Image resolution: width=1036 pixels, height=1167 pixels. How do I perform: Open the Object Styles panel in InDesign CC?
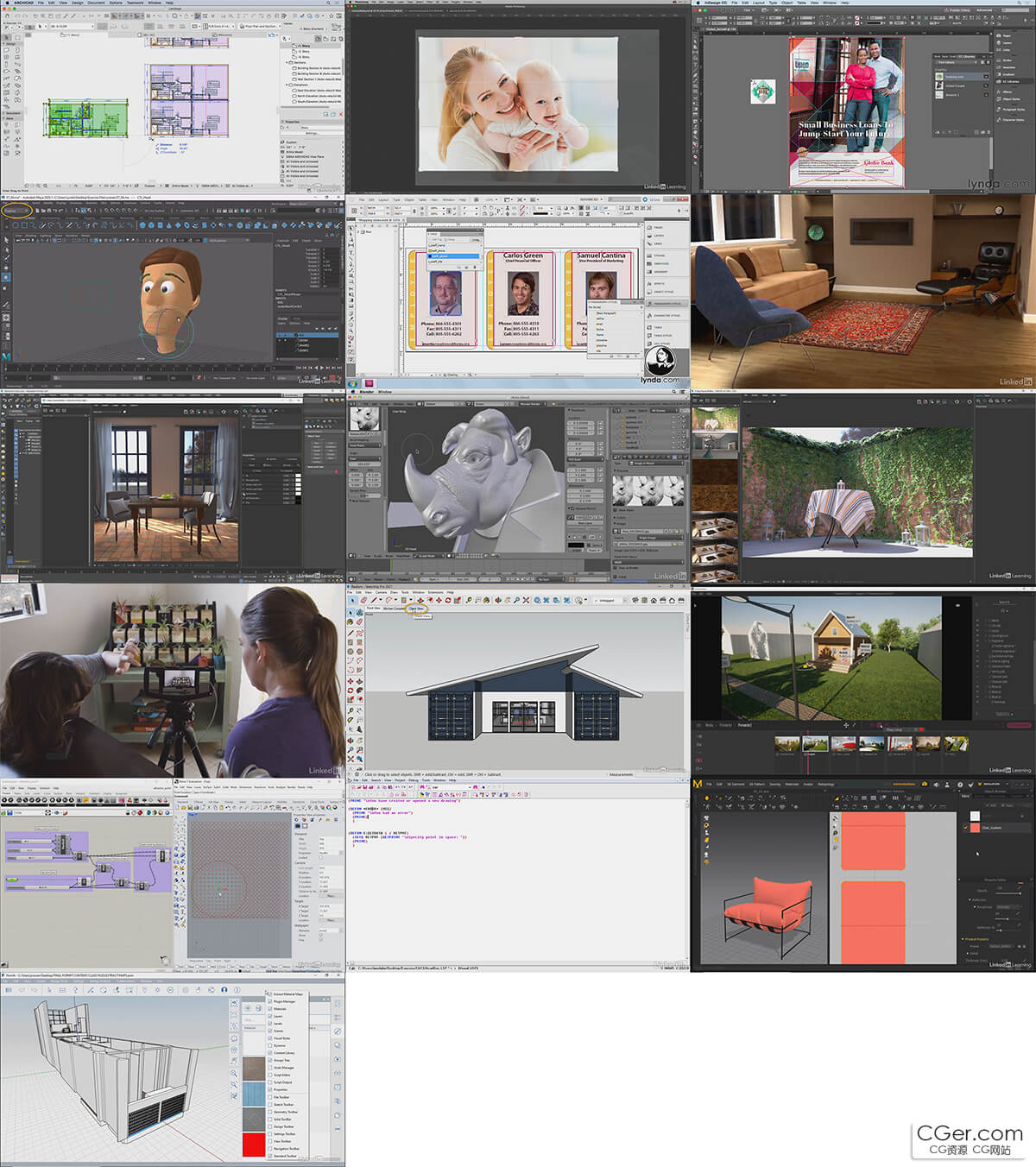point(1008,99)
